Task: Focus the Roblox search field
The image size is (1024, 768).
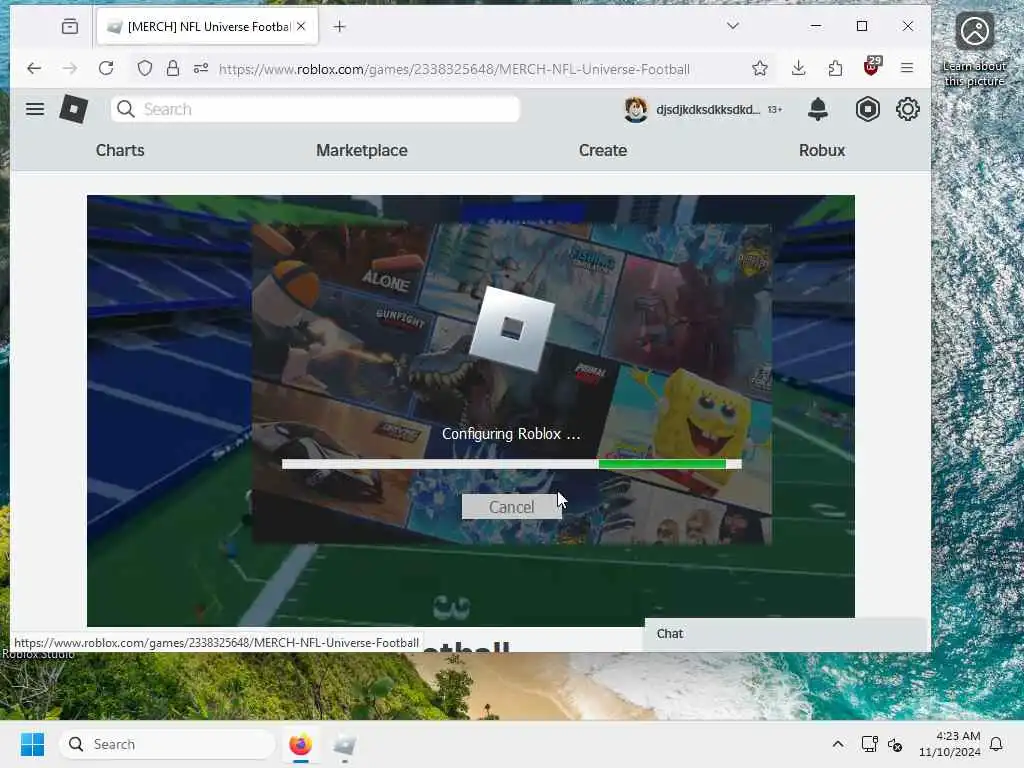Action: click(315, 109)
